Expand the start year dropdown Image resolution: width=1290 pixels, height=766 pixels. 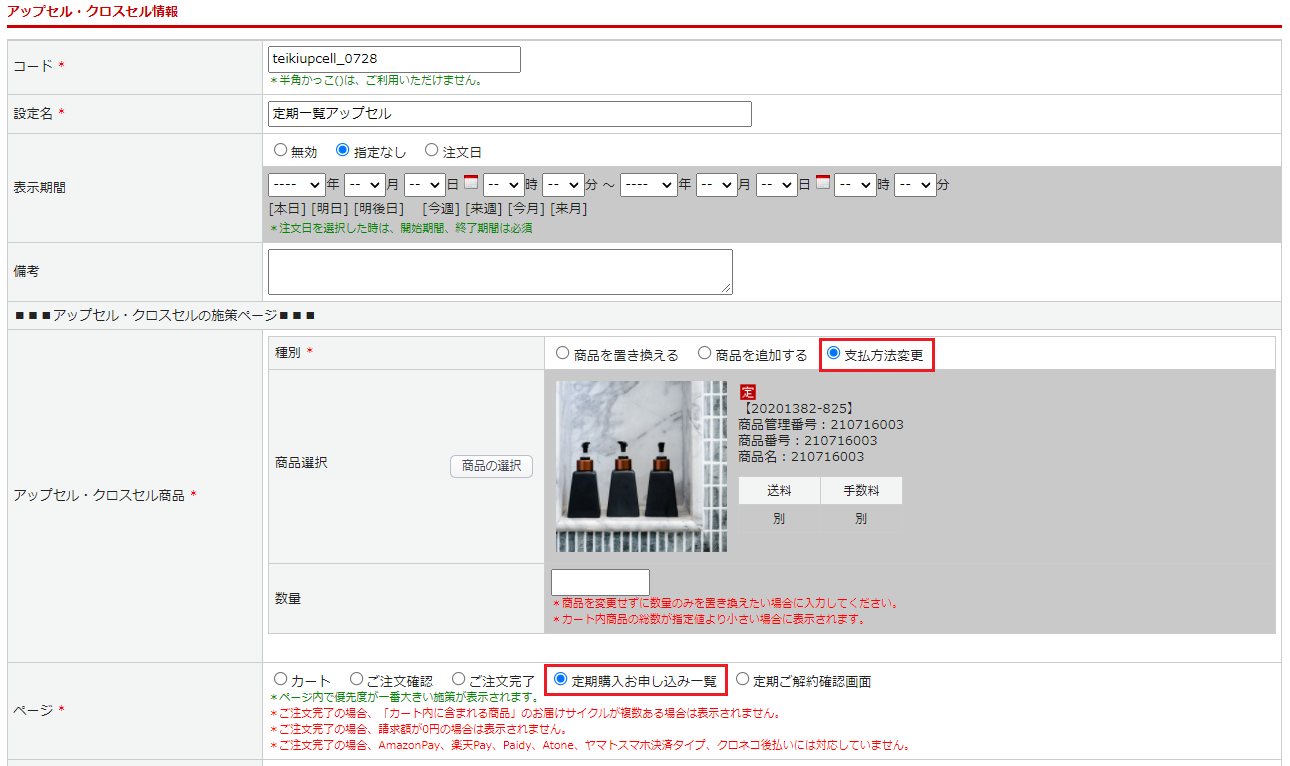296,185
